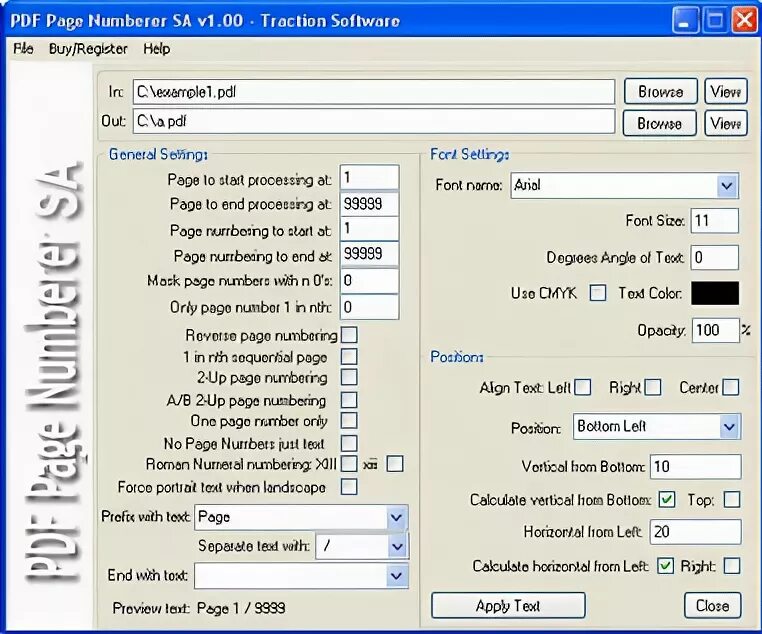Check One page number only
762x634 pixels.
coord(349,420)
